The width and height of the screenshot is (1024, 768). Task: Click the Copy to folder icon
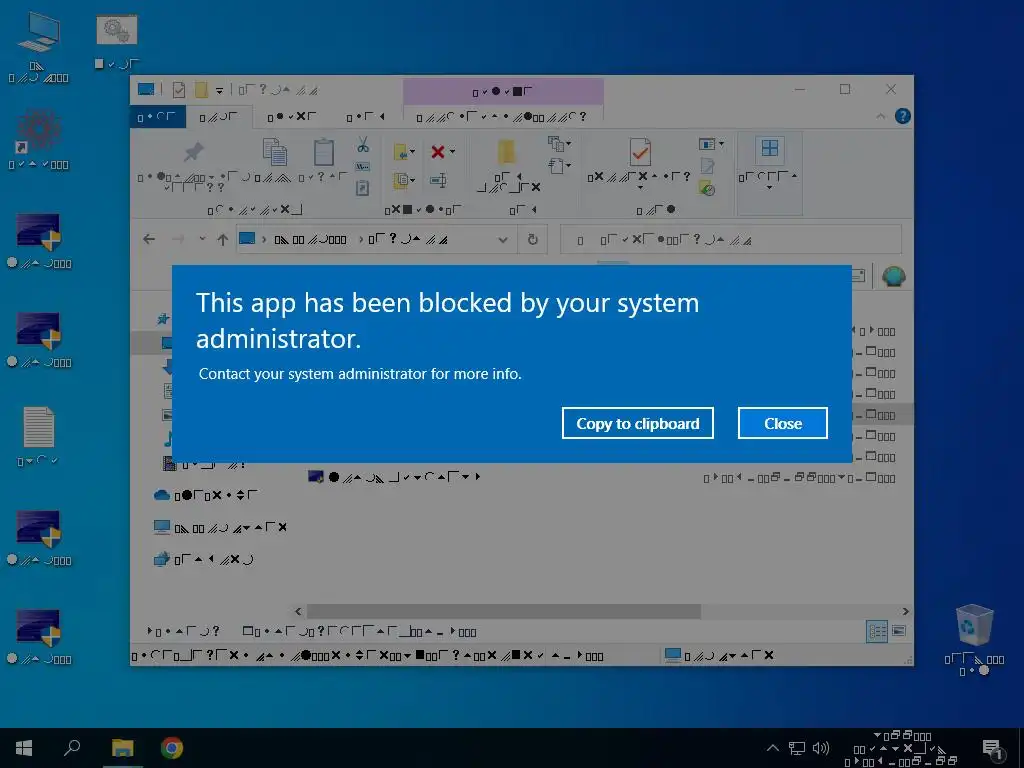pyautogui.click(x=400, y=180)
